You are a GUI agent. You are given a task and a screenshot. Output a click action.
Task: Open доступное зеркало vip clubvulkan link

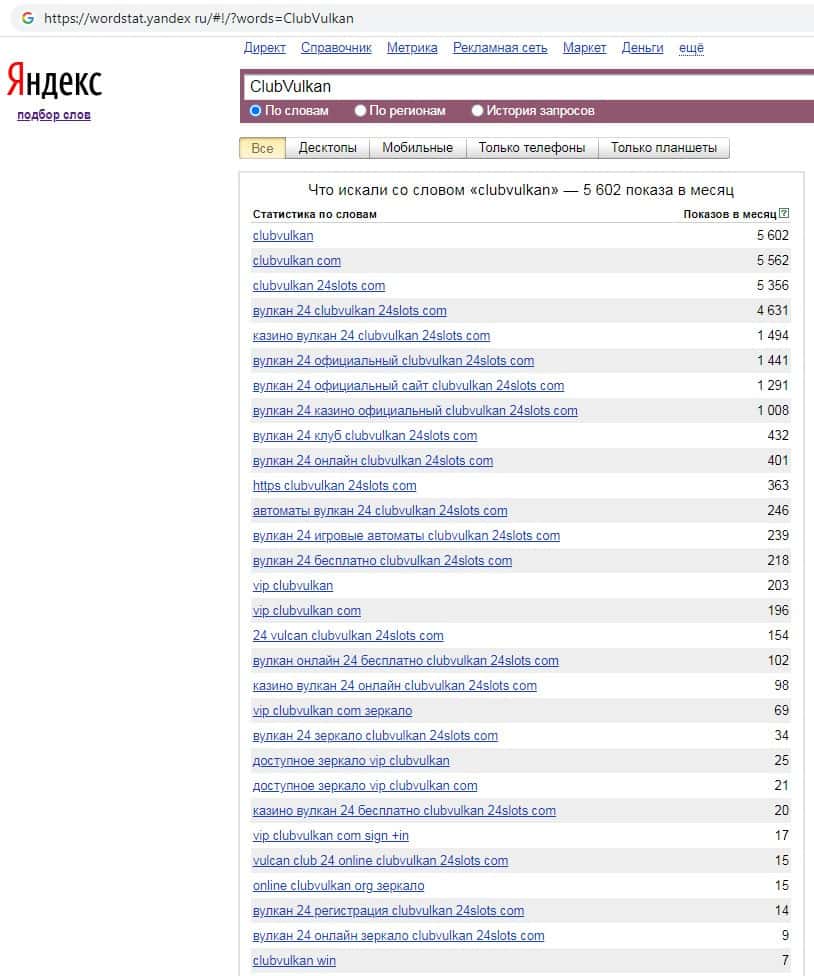click(351, 761)
